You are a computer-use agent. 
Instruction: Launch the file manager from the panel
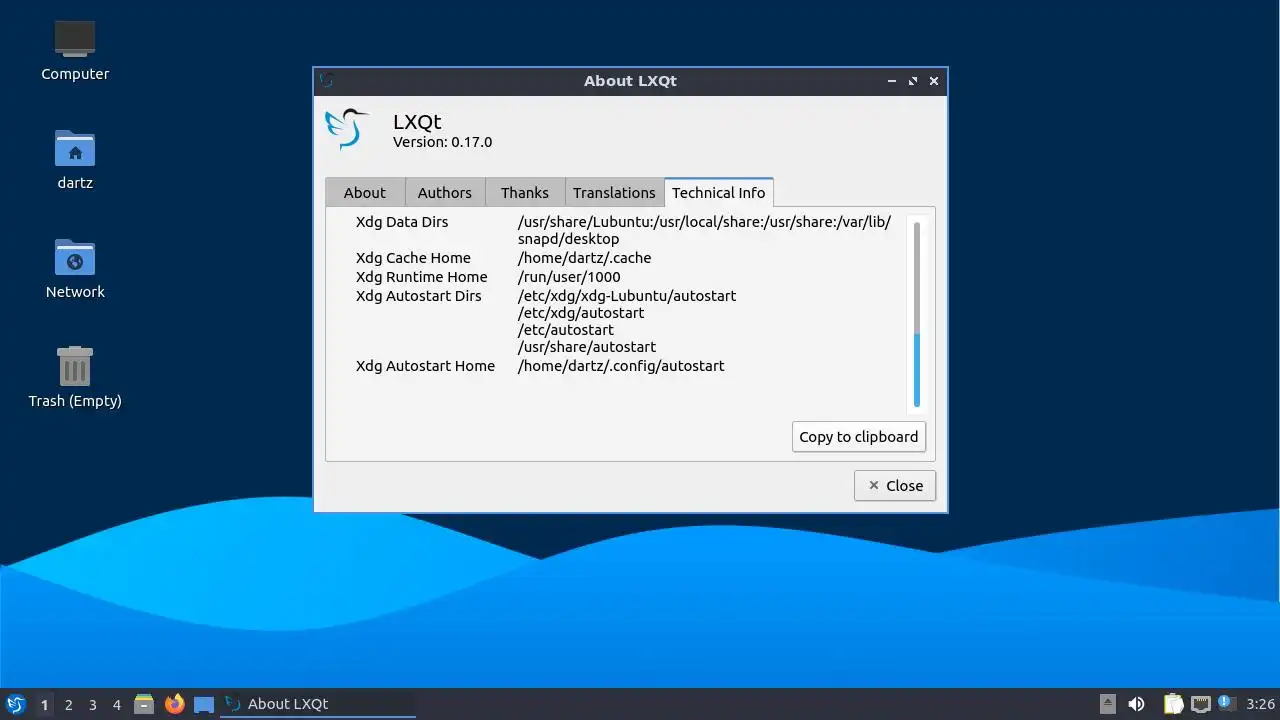[x=144, y=704]
